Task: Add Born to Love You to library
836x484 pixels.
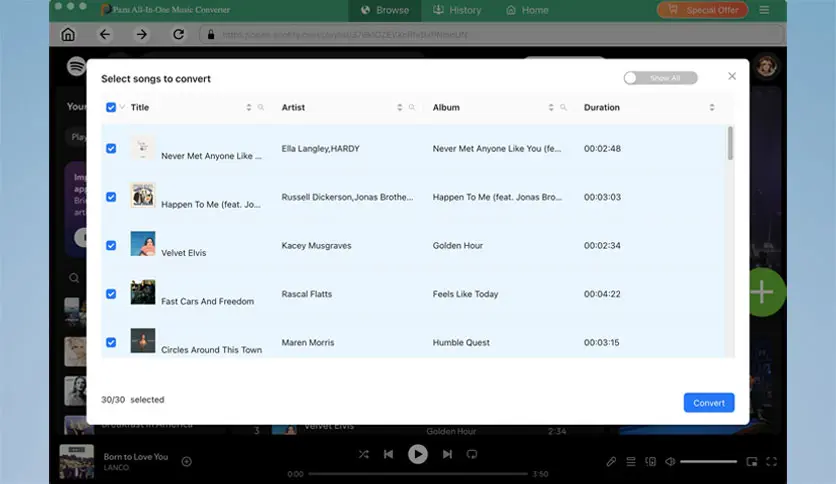Action: coord(187,462)
